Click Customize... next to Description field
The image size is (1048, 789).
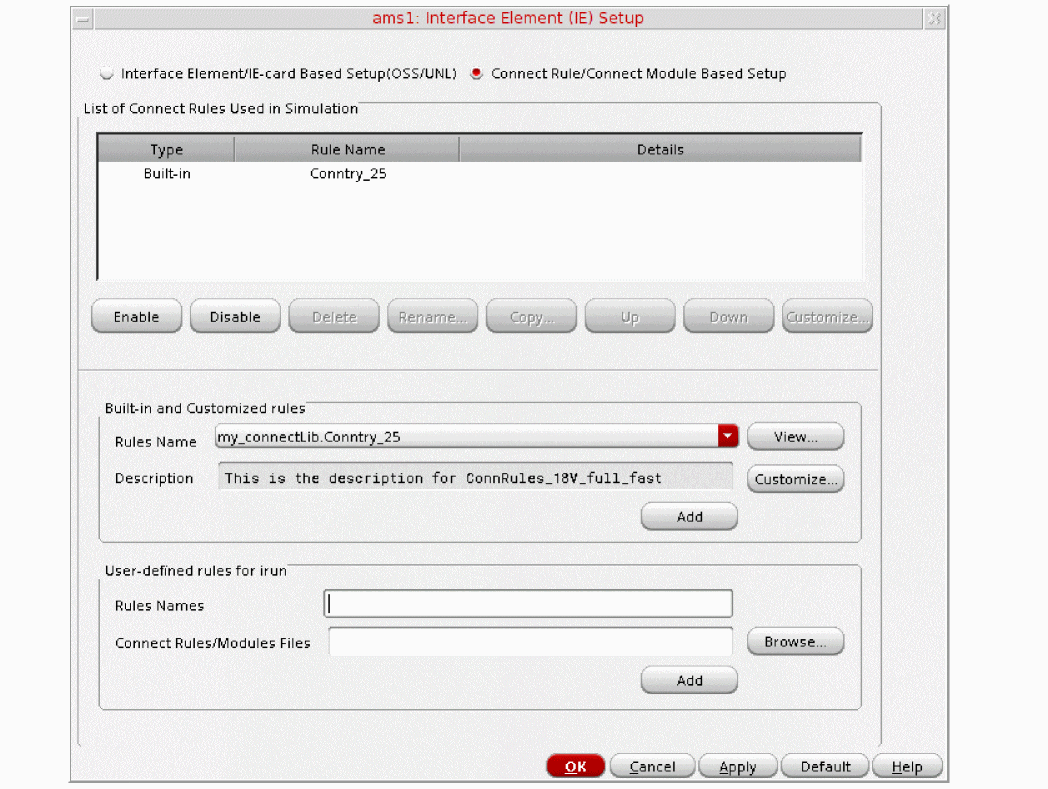[795, 479]
